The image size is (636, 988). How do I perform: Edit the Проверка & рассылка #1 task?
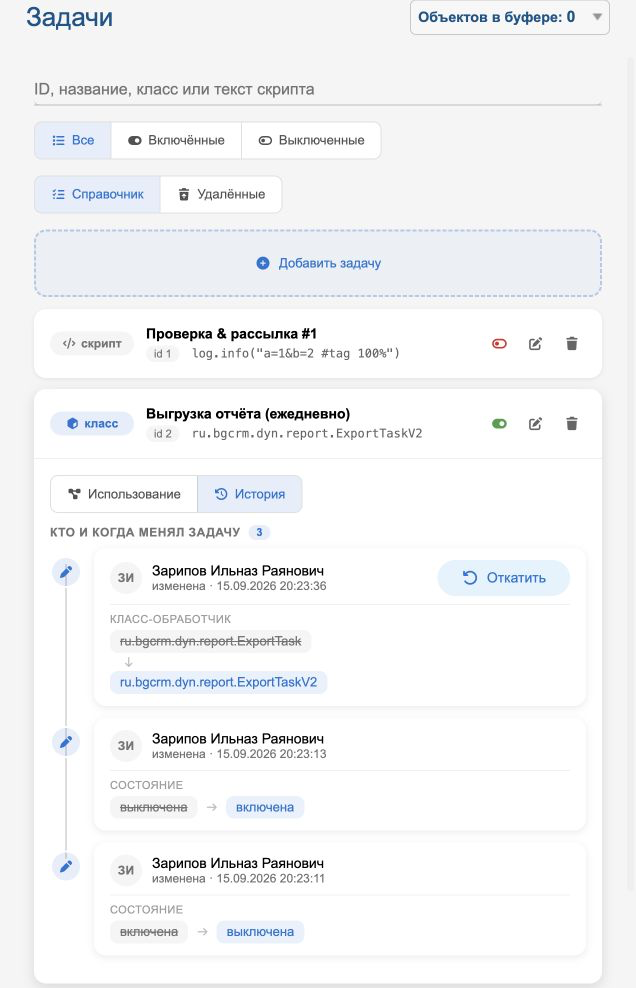click(x=535, y=343)
